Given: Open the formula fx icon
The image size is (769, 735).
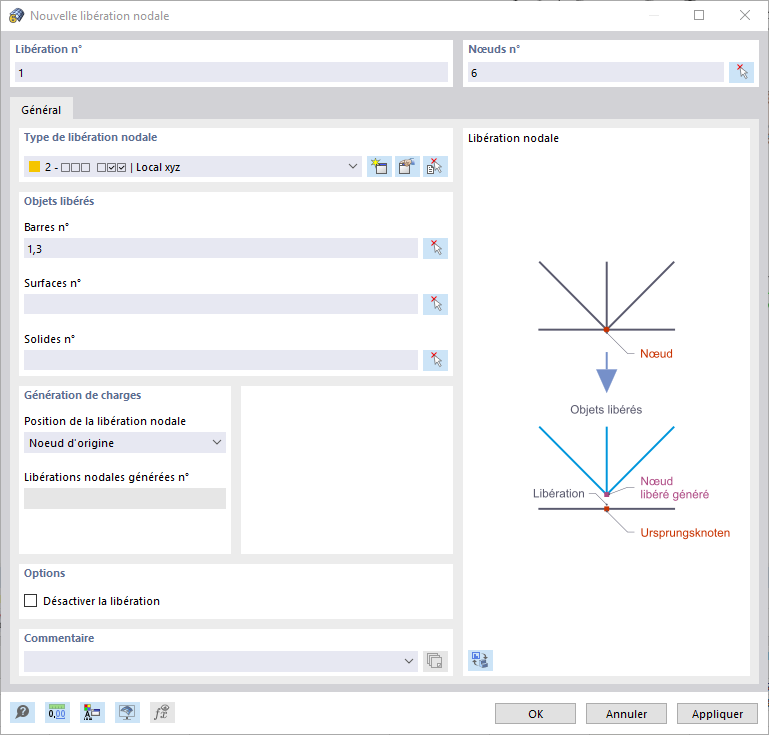Looking at the screenshot, I should pyautogui.click(x=162, y=712).
